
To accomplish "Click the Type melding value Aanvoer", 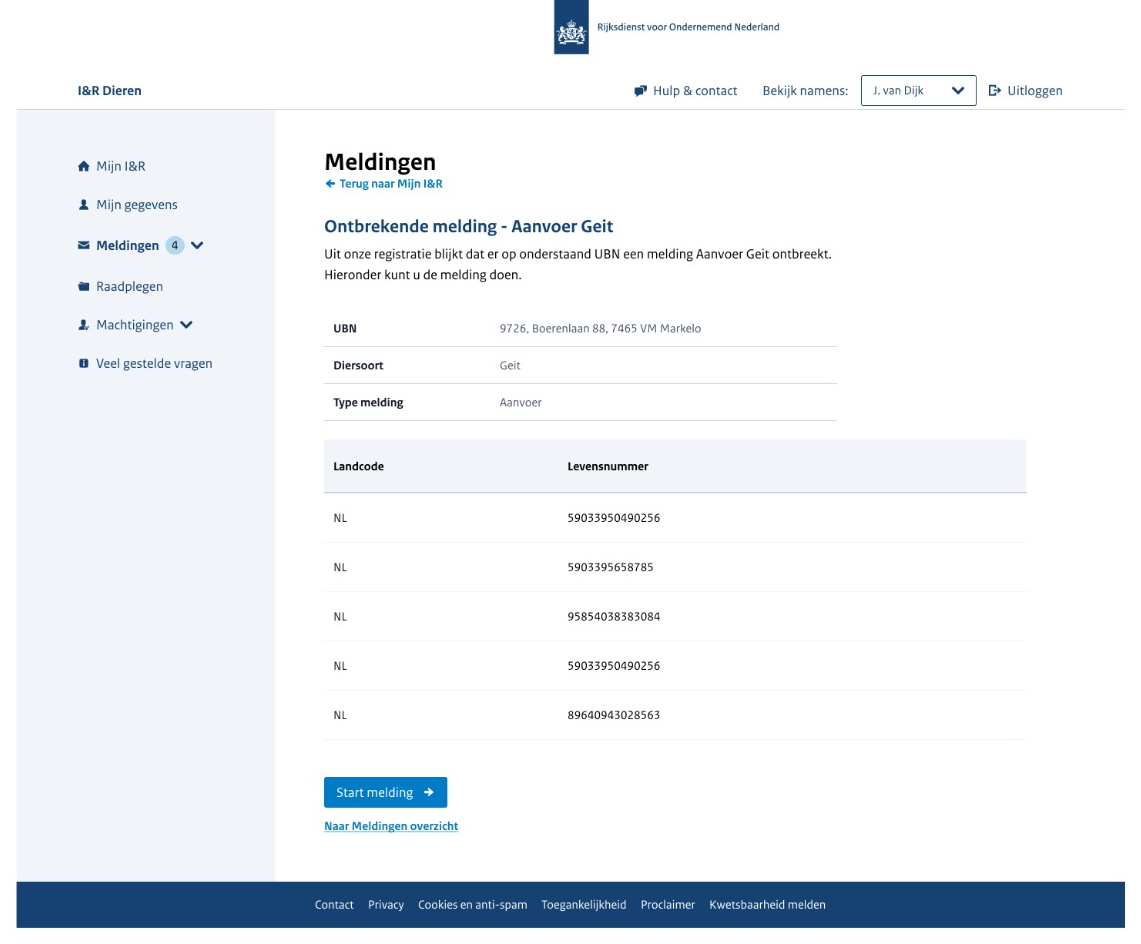I will 520,402.
